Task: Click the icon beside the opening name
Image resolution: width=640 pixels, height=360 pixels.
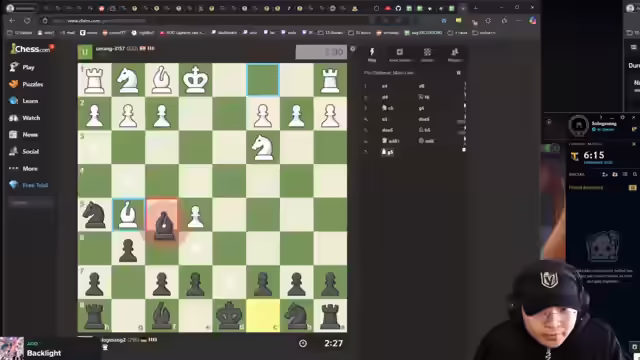Action: click(459, 73)
